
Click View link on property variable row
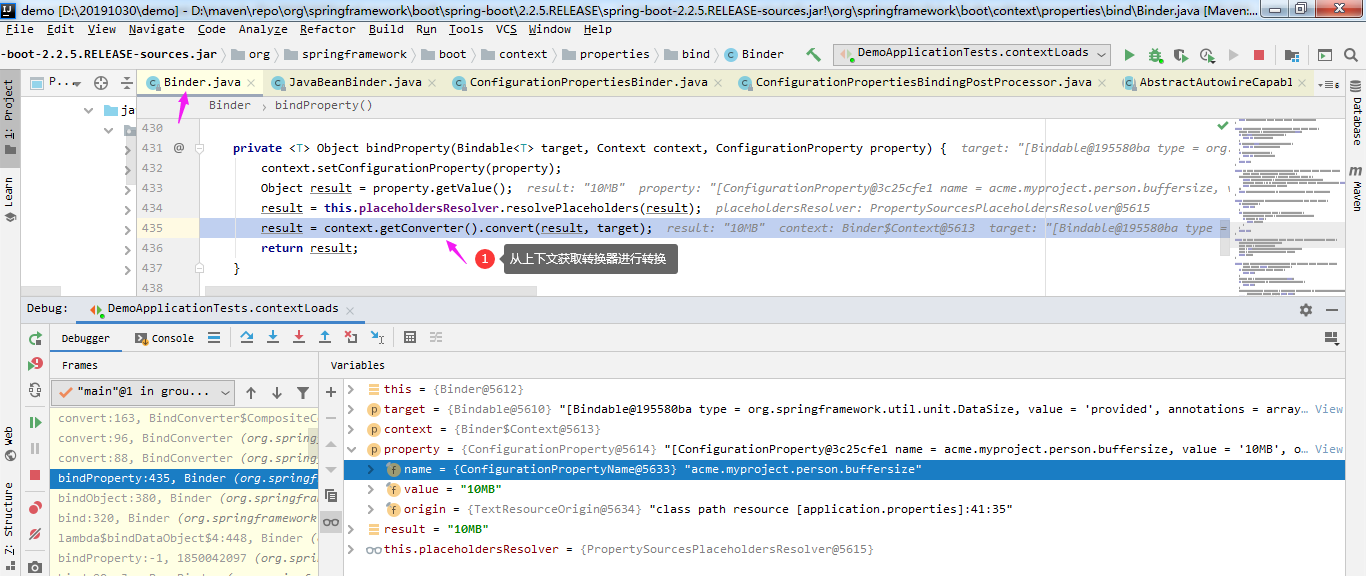tap(1329, 449)
